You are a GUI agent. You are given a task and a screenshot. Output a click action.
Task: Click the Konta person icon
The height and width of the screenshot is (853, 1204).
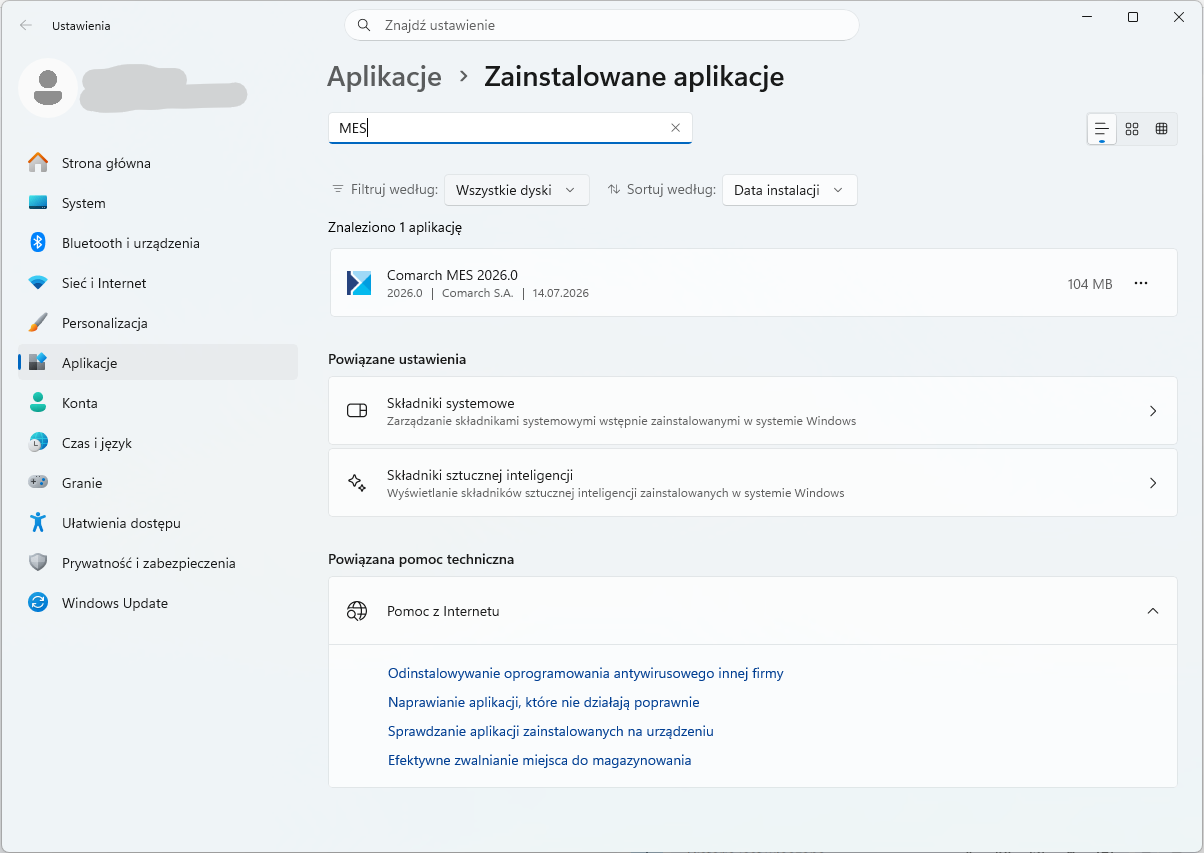(x=38, y=403)
